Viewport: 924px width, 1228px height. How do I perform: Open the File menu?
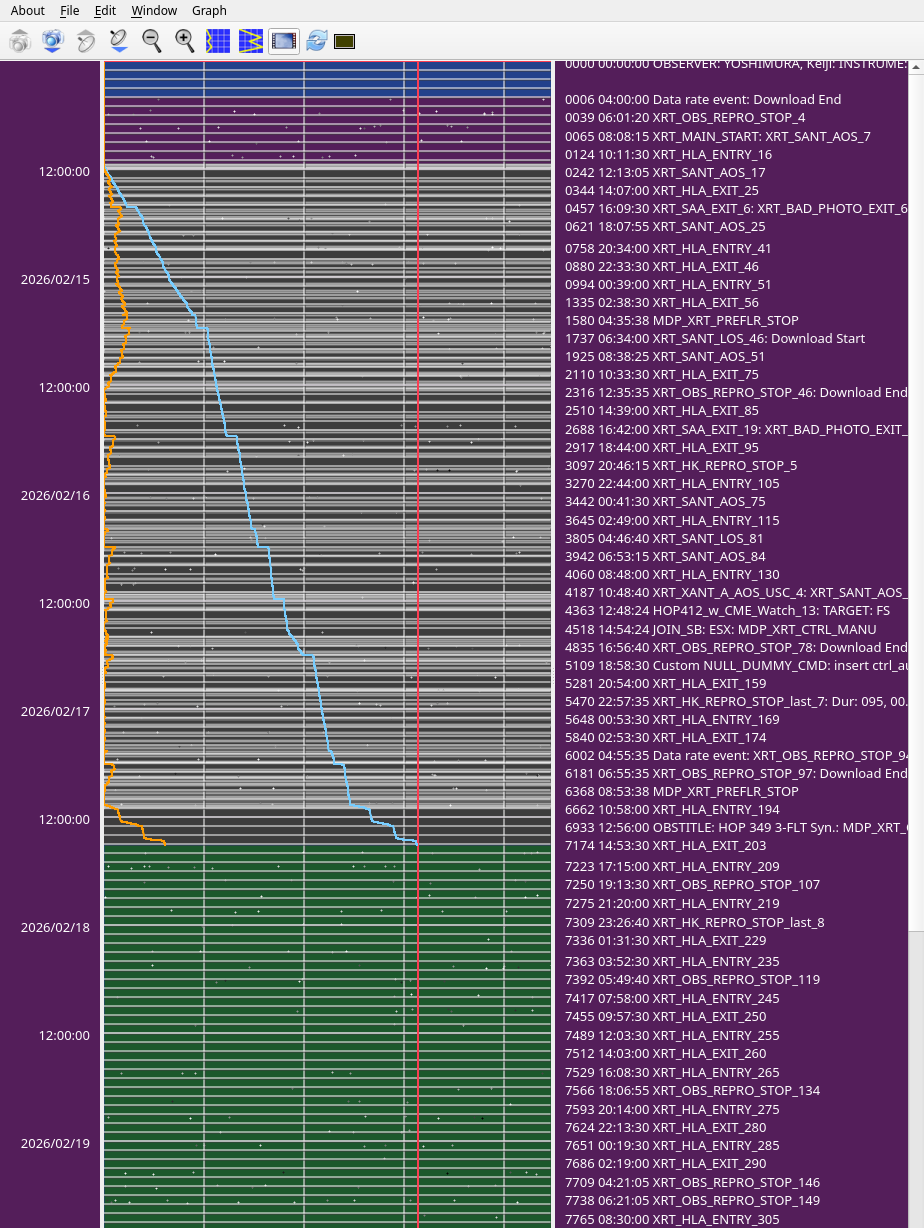(69, 10)
